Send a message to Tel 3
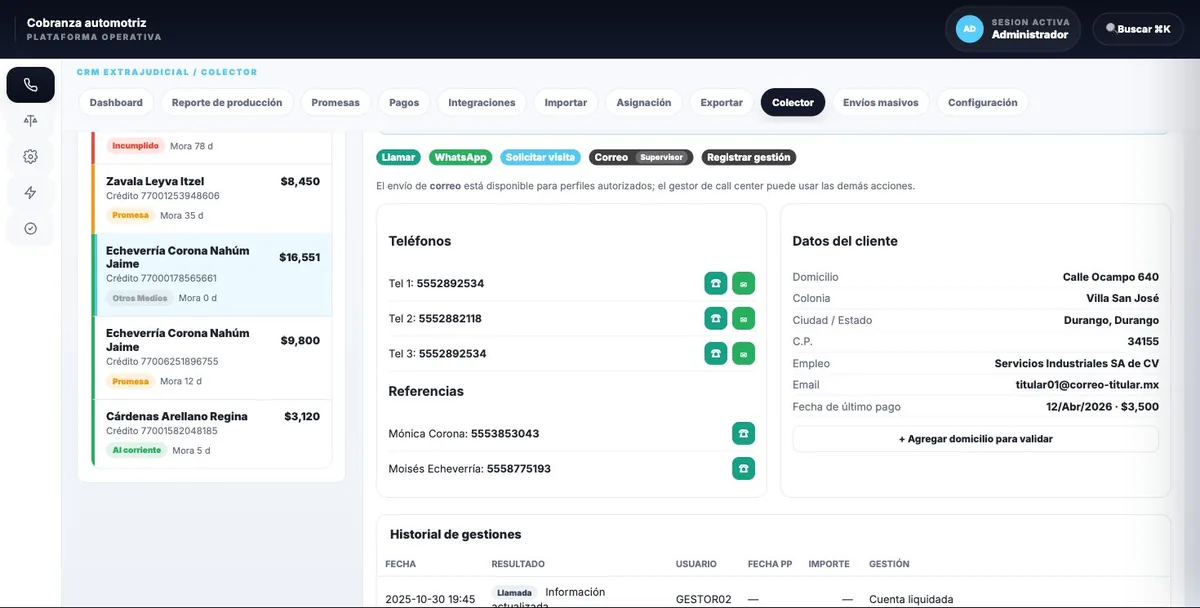This screenshot has width=1200, height=608. pyautogui.click(x=743, y=353)
